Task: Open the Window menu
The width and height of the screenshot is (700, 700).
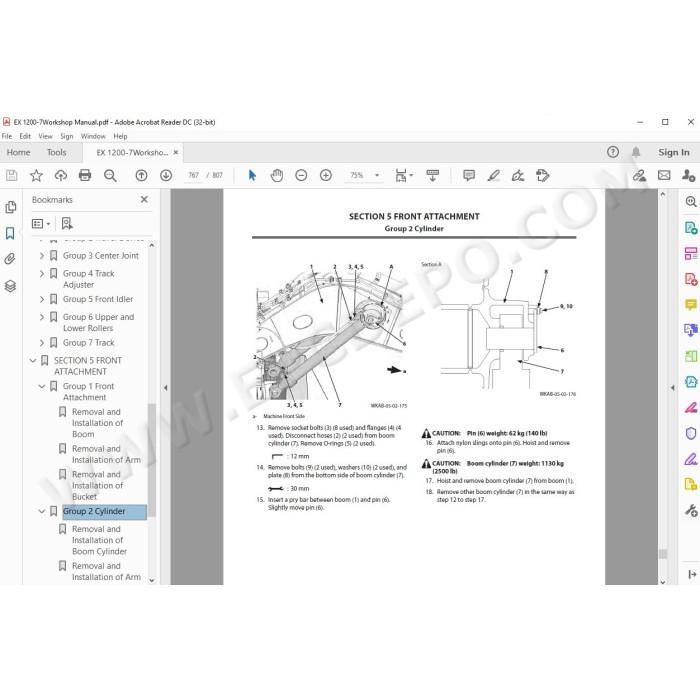Action: [x=93, y=136]
